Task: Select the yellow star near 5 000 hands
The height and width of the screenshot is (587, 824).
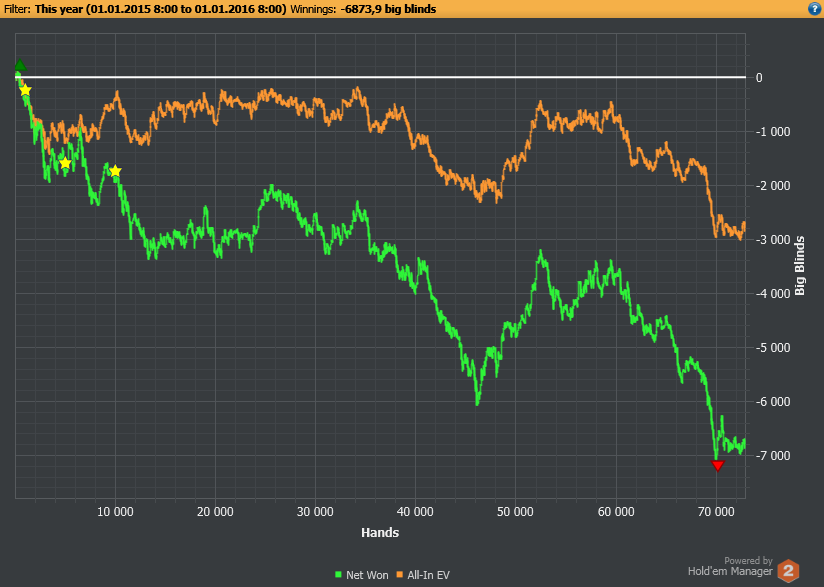Action: pyautogui.click(x=65, y=163)
